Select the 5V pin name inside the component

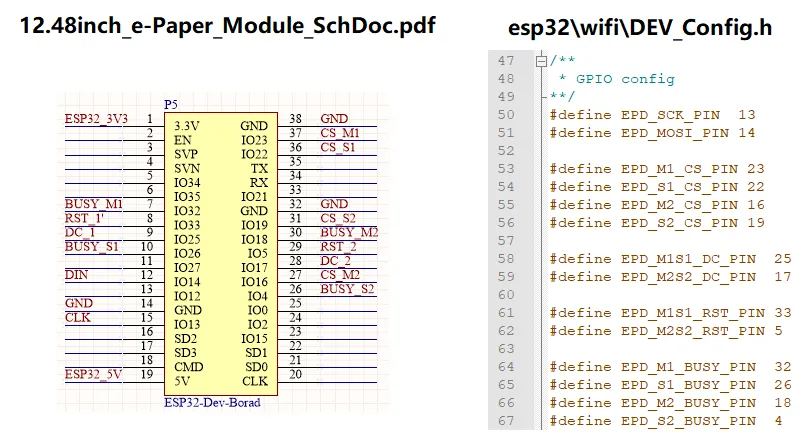coord(182,381)
